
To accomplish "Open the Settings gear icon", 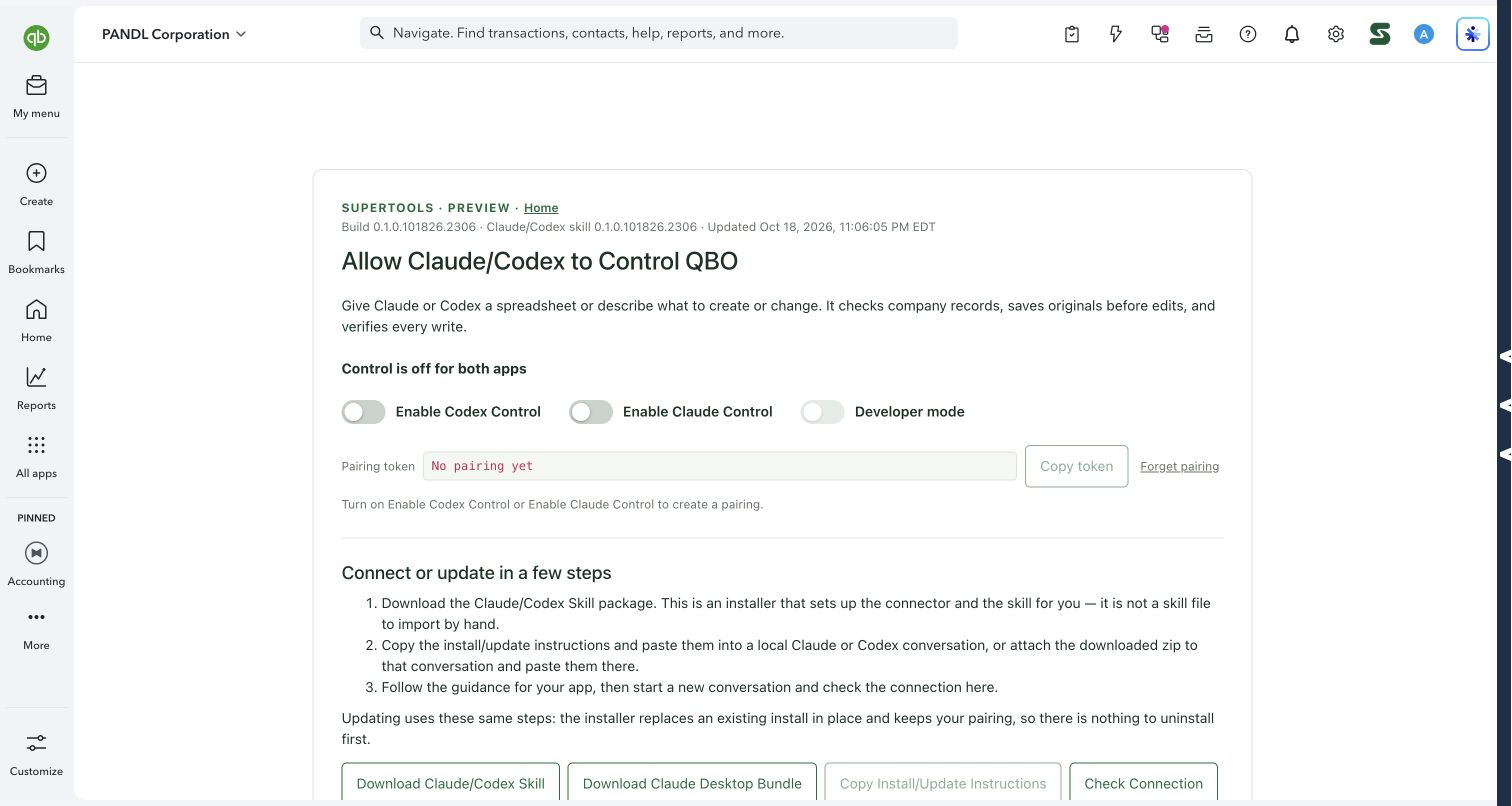I will pos(1336,34).
